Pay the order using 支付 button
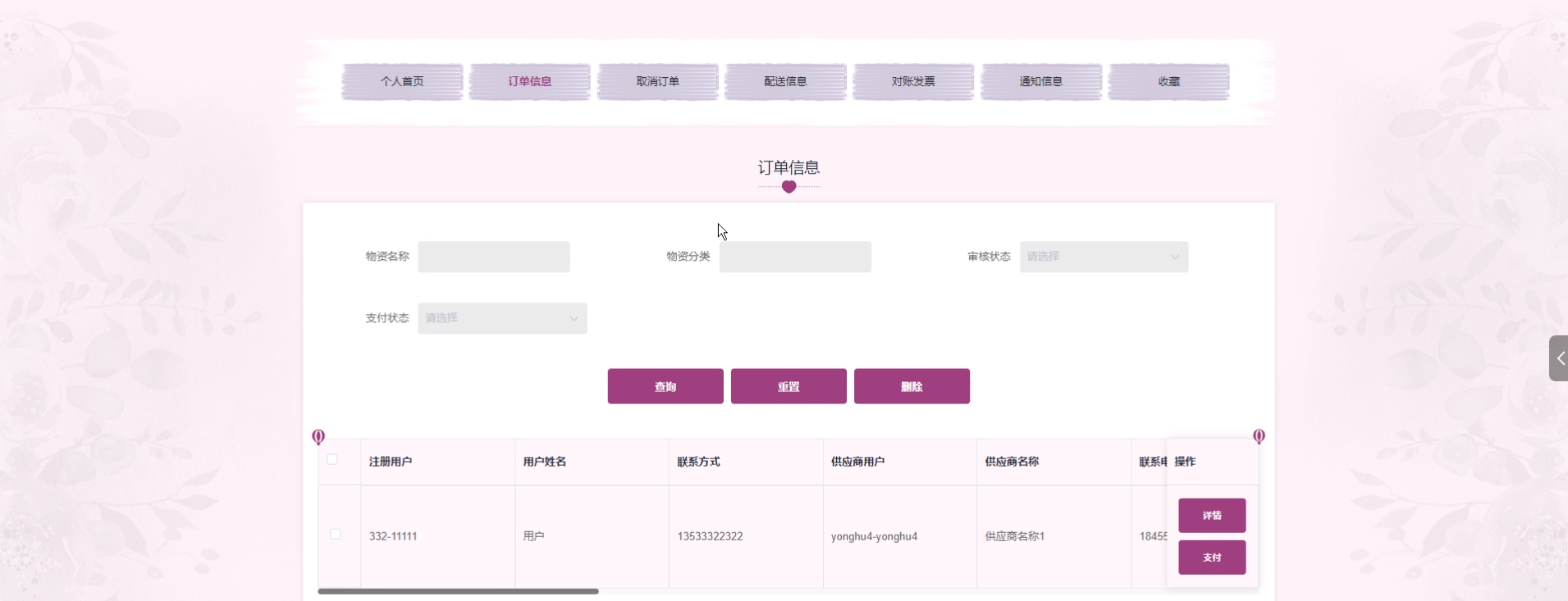 (x=1212, y=558)
